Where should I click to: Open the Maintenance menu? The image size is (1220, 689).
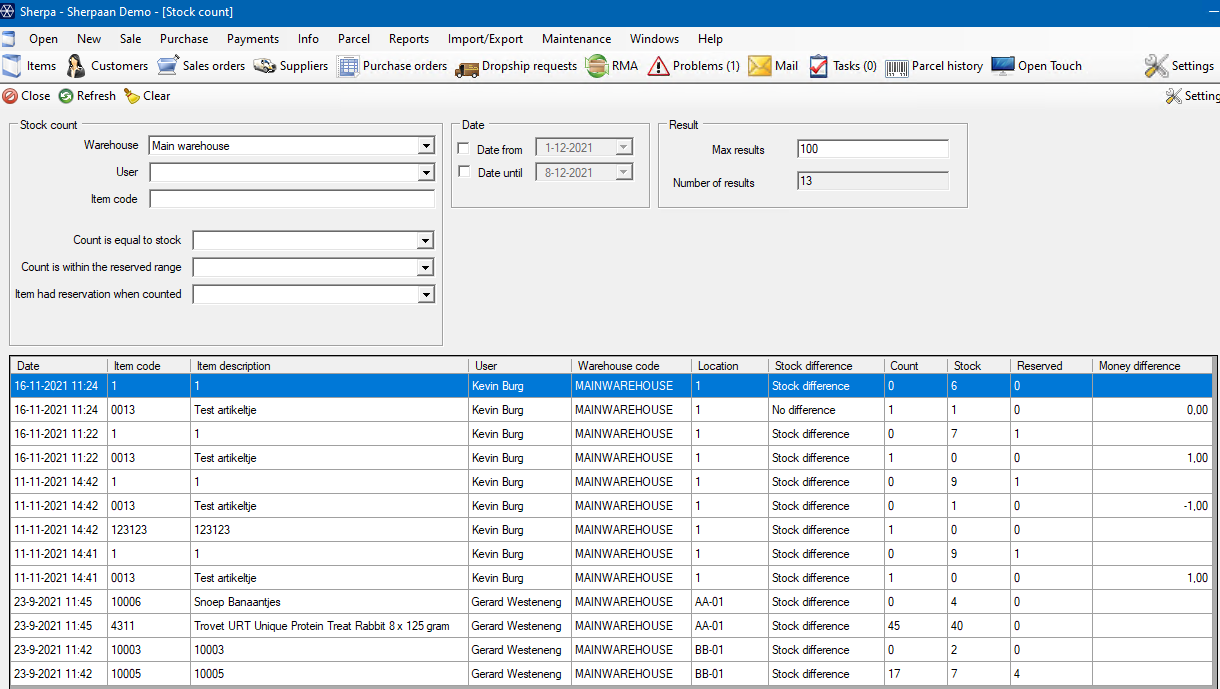coord(576,39)
